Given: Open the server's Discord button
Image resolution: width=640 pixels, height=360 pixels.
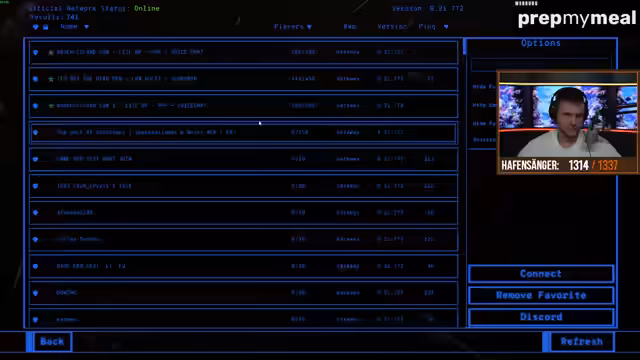Looking at the screenshot, I should (541, 317).
